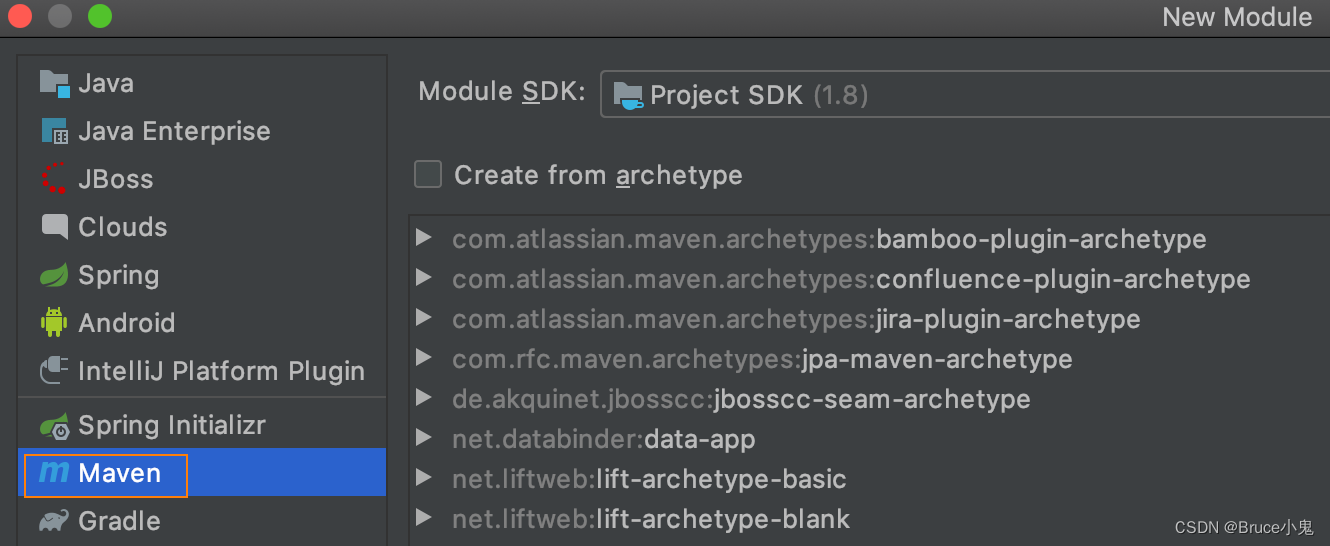Click the Java folder icon in sidebar
Image resolution: width=1330 pixels, height=546 pixels.
(54, 83)
